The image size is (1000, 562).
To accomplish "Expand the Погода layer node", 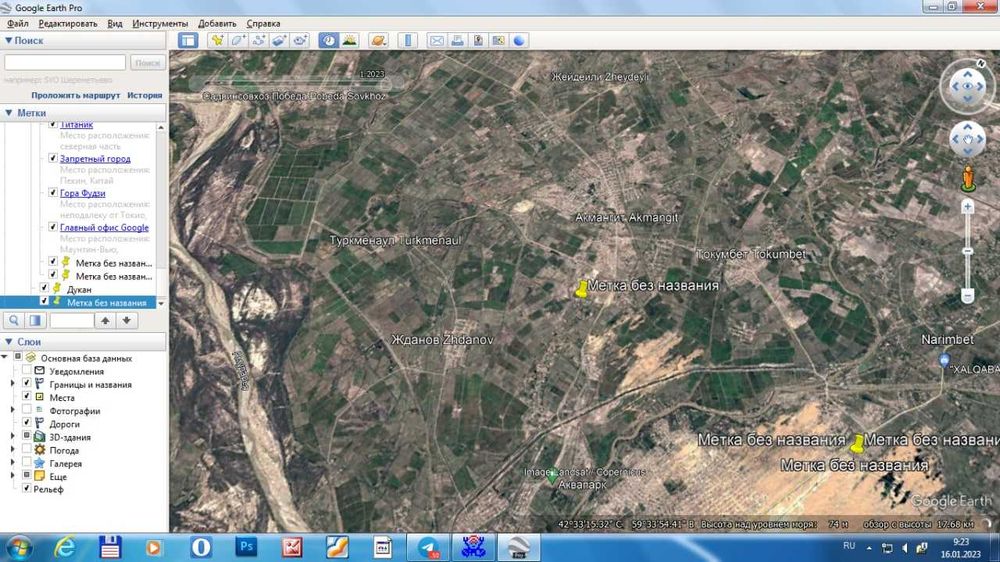I will 13,450.
